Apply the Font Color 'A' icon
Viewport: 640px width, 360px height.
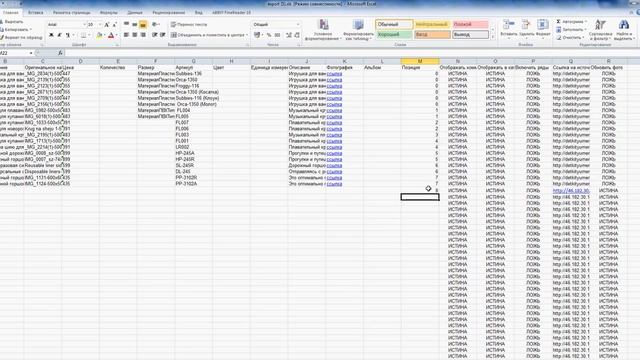111,36
